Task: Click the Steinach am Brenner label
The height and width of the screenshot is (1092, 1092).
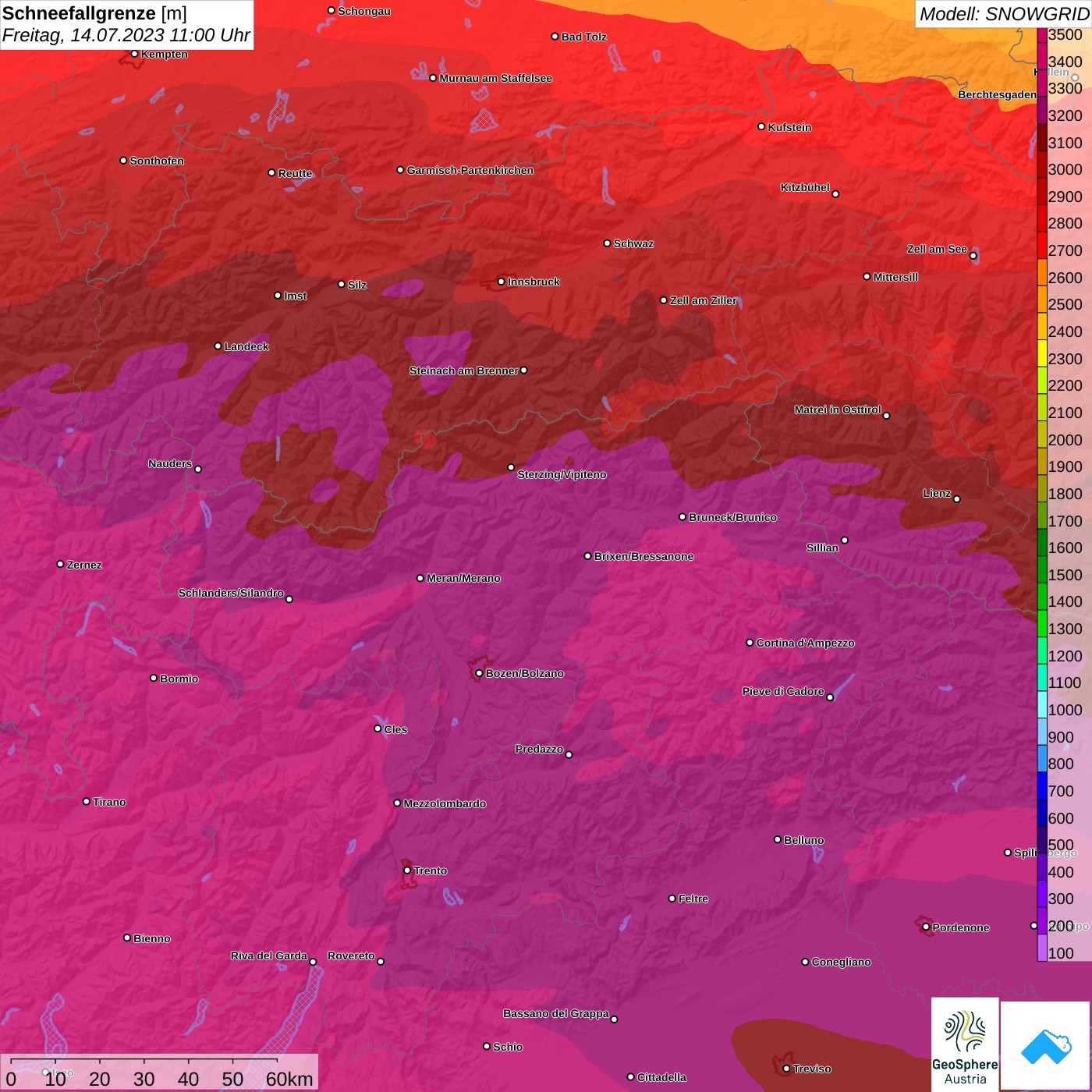Action: [x=463, y=370]
